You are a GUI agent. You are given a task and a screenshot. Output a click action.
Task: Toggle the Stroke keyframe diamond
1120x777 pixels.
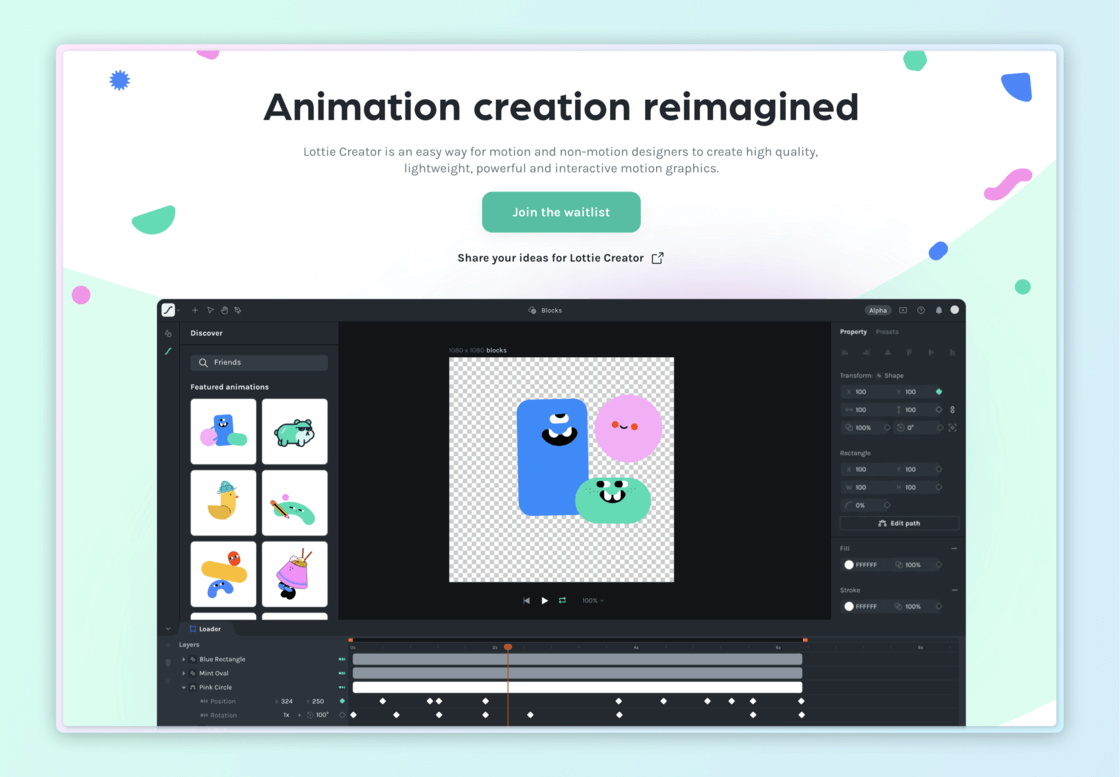(x=939, y=606)
